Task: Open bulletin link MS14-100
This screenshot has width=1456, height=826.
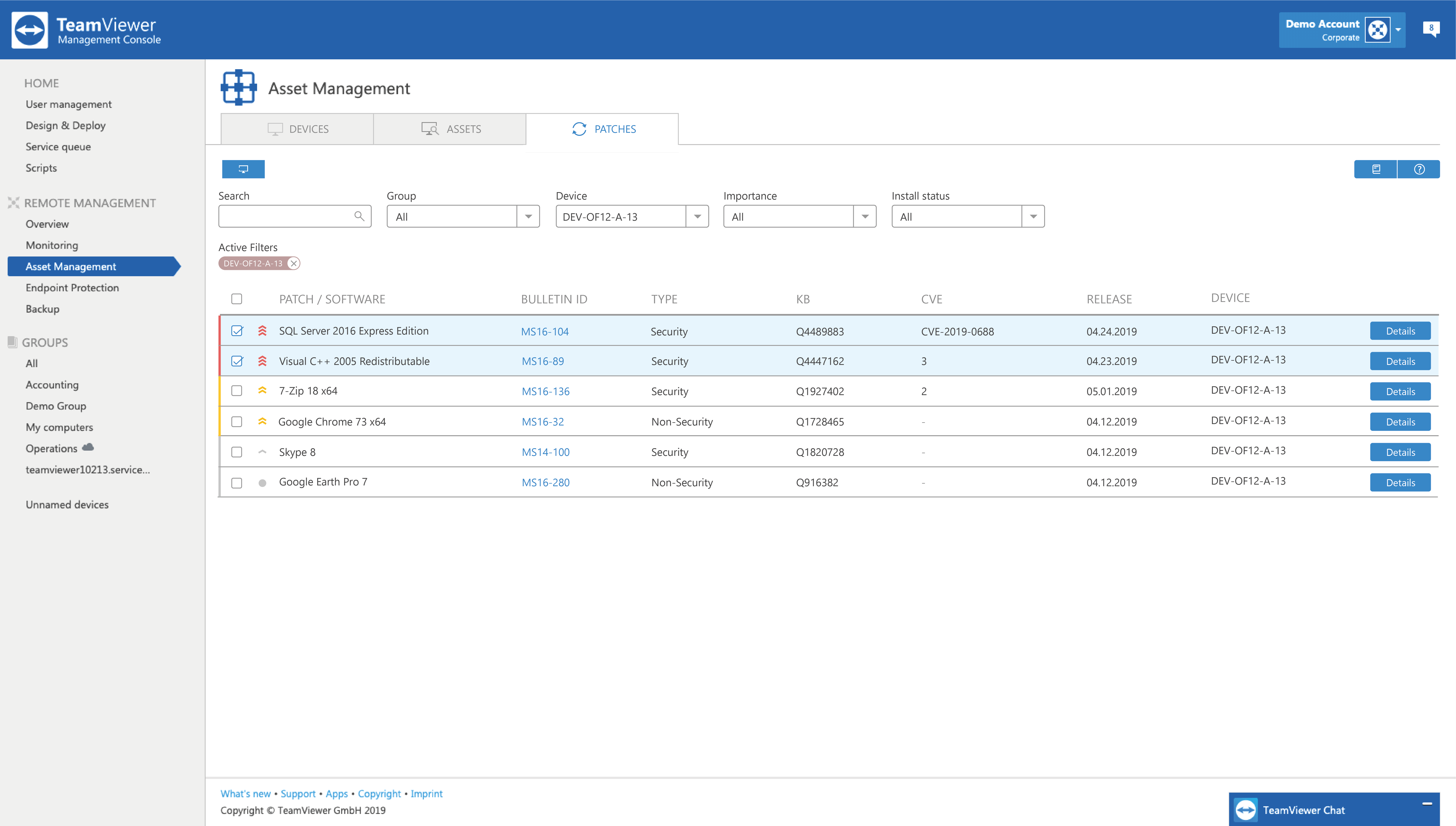Action: (546, 452)
